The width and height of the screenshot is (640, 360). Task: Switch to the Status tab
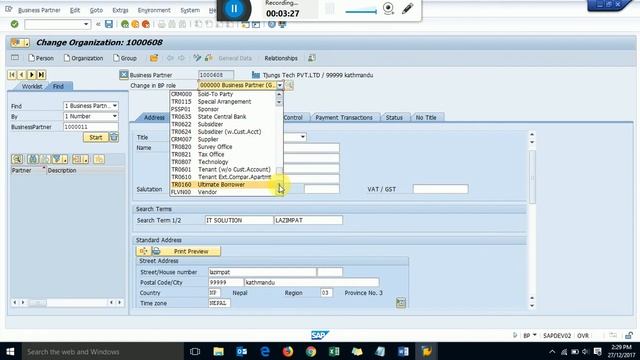(x=394, y=117)
